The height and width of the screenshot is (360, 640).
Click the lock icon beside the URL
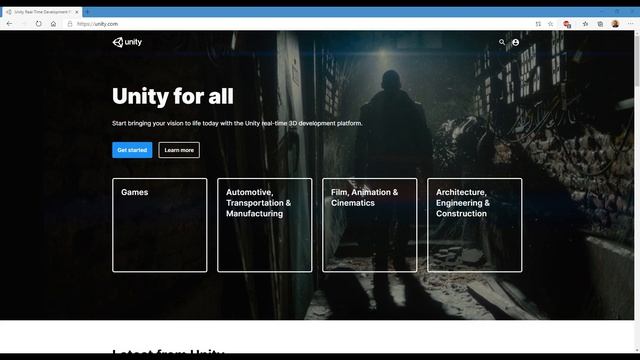pyautogui.click(x=70, y=24)
